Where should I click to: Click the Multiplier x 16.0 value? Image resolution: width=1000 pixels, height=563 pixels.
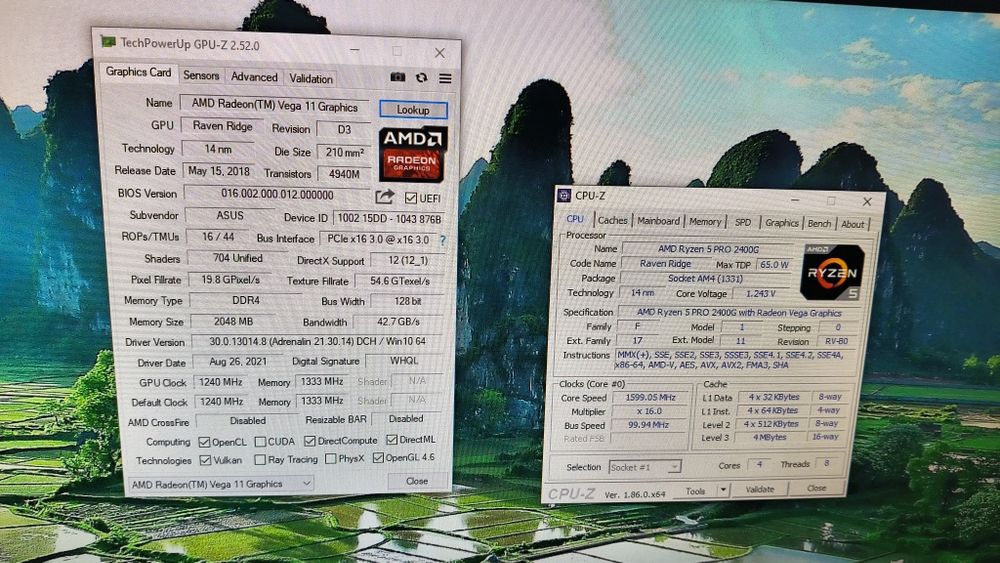pyautogui.click(x=649, y=411)
